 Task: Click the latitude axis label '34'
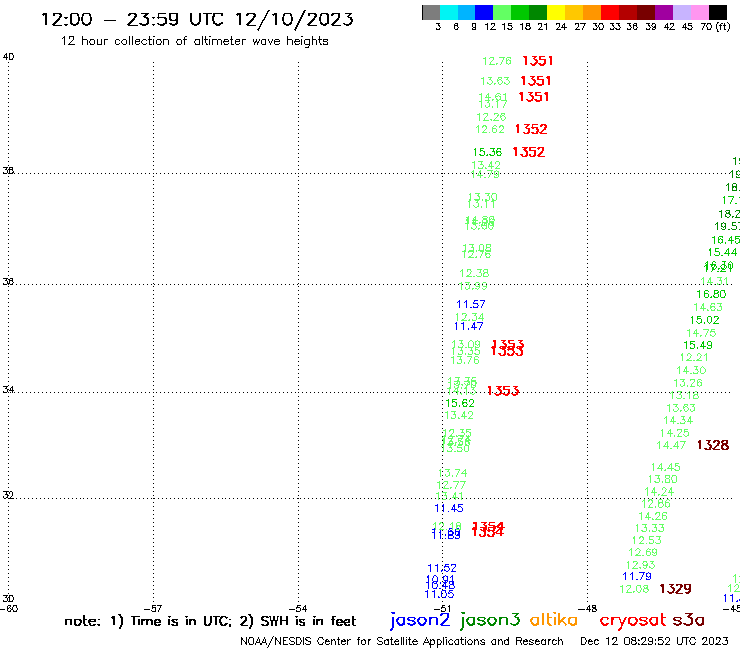point(8,389)
